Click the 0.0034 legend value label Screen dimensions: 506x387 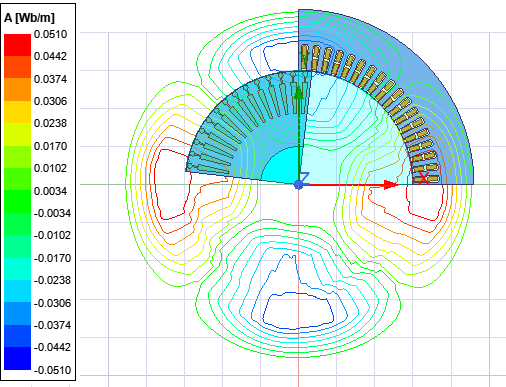[50, 191]
